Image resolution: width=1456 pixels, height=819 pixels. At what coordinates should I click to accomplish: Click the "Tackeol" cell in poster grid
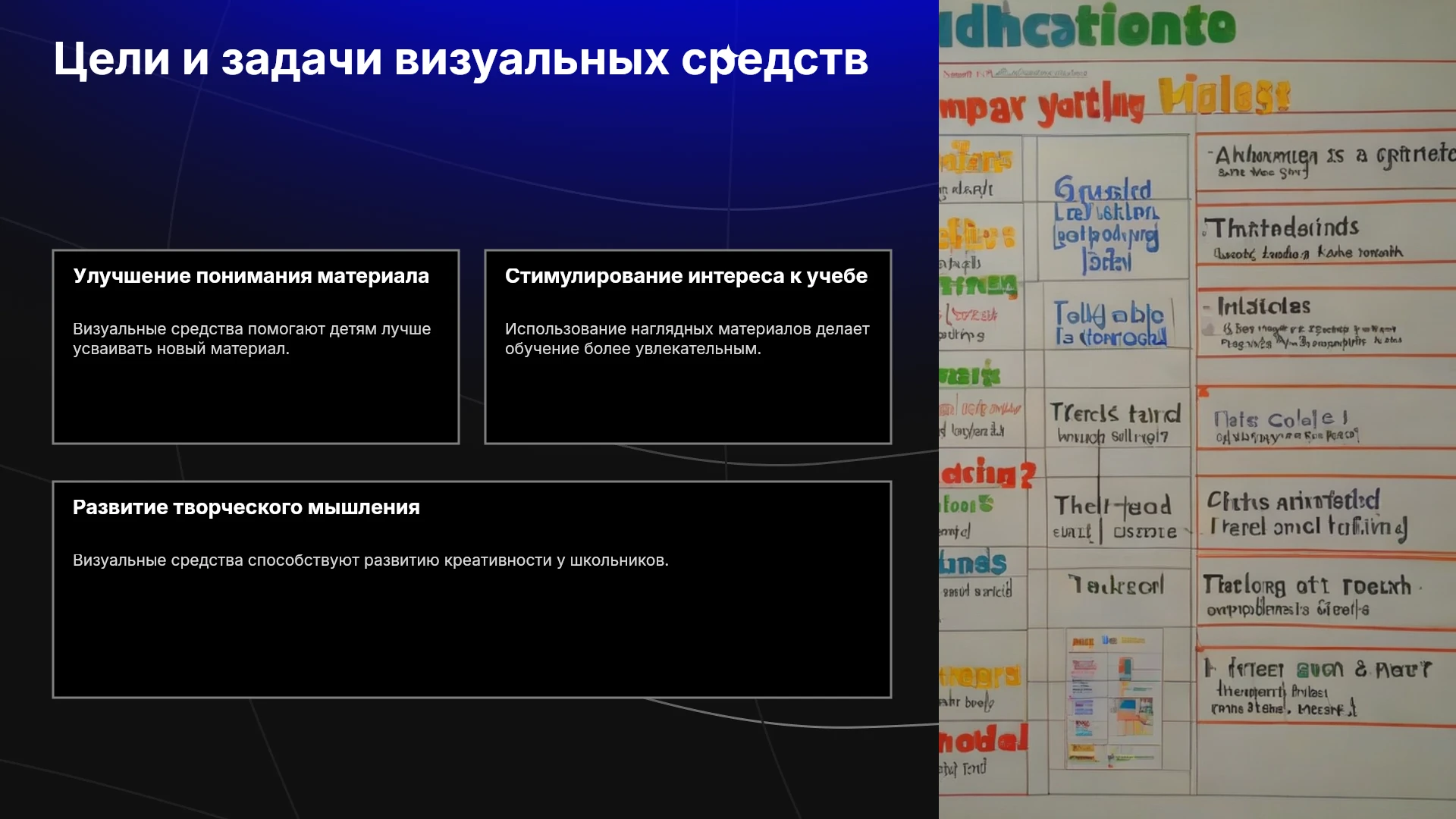click(1116, 585)
